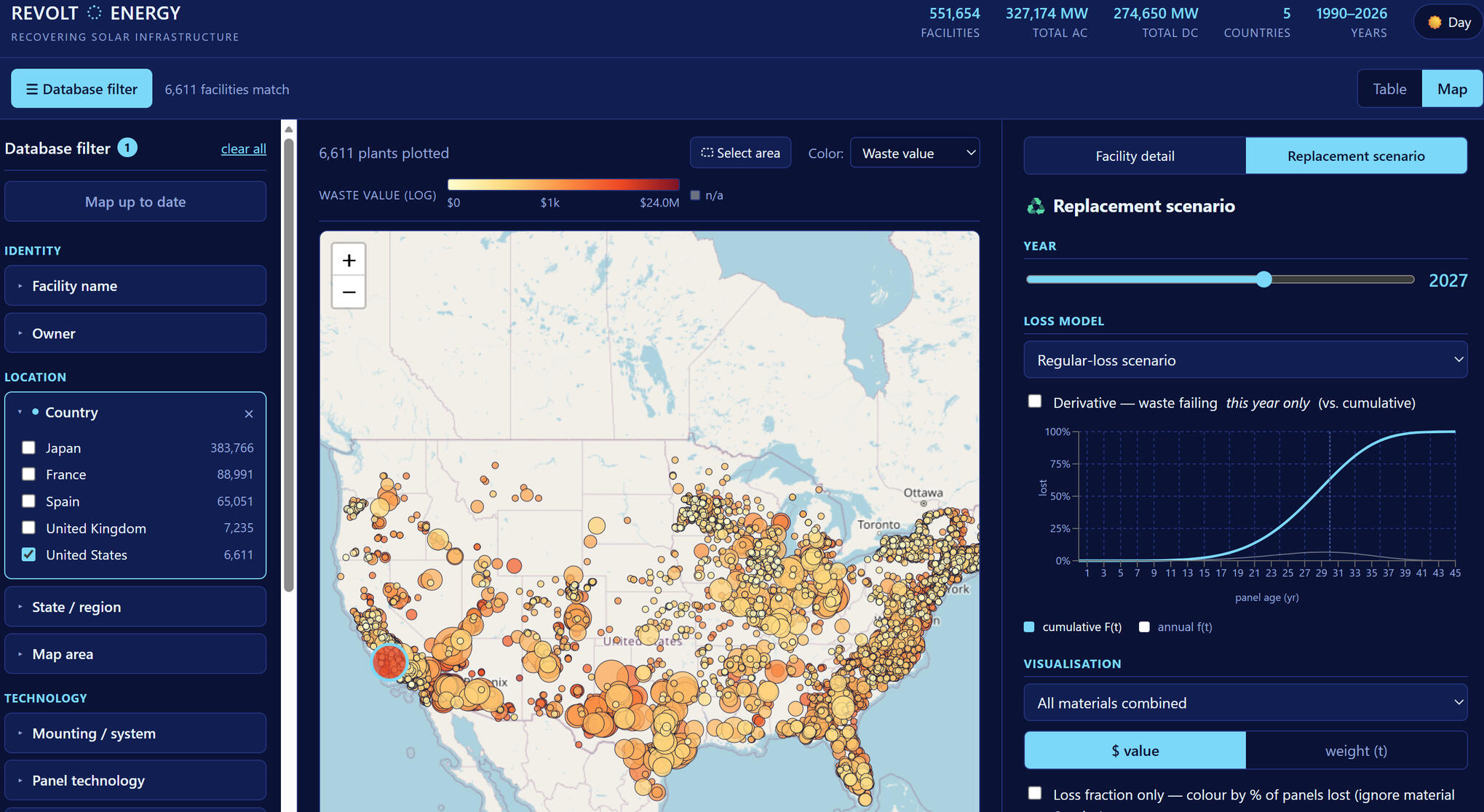
Task: Click the green recycle icon by Replacement scenario
Action: (1035, 207)
